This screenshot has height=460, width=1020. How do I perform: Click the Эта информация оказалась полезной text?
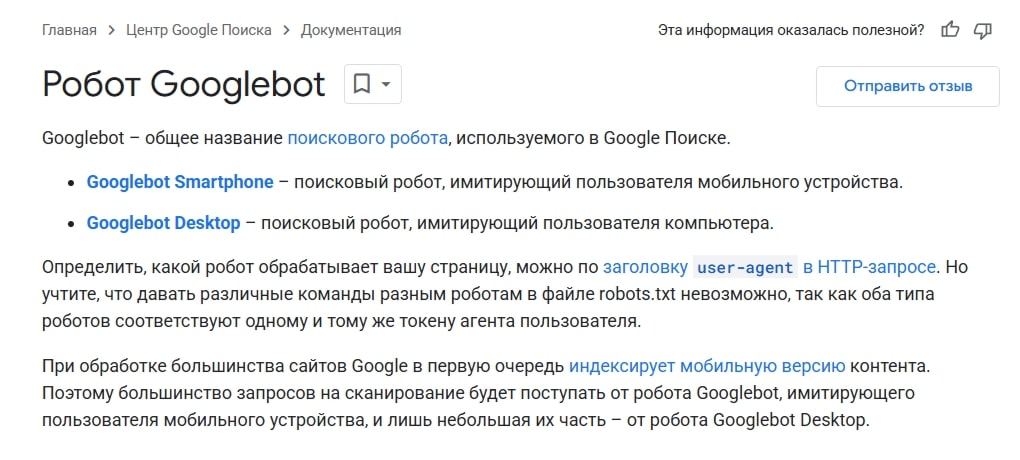pyautogui.click(x=791, y=30)
